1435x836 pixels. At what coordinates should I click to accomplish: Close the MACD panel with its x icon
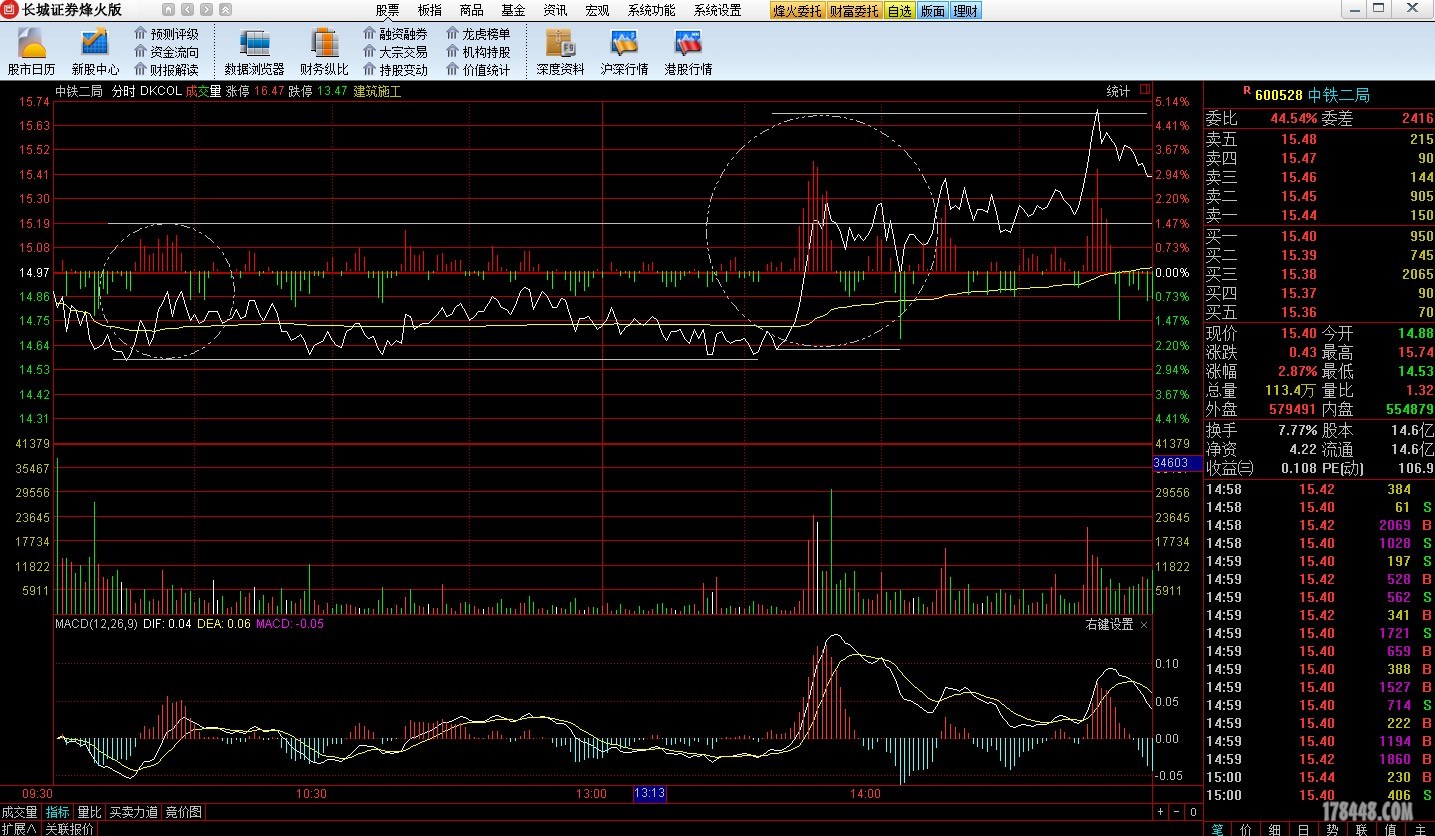(x=1144, y=624)
